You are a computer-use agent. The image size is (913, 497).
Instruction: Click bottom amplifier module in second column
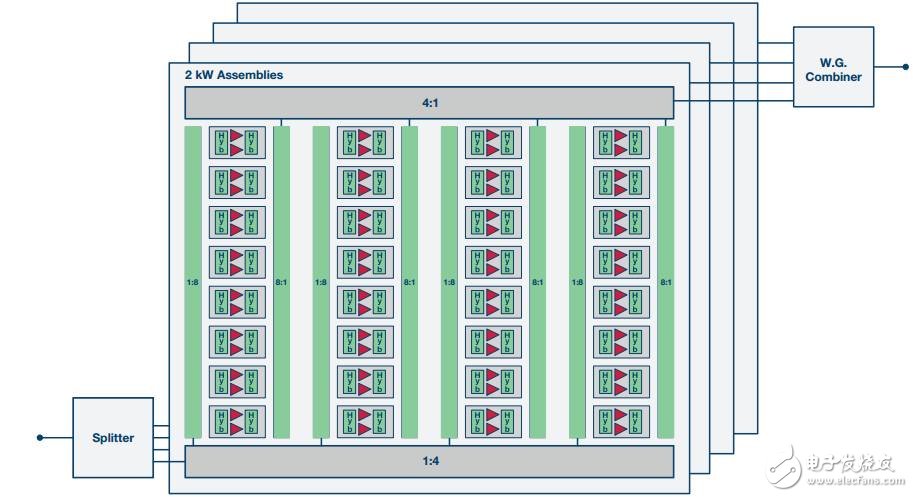365,421
